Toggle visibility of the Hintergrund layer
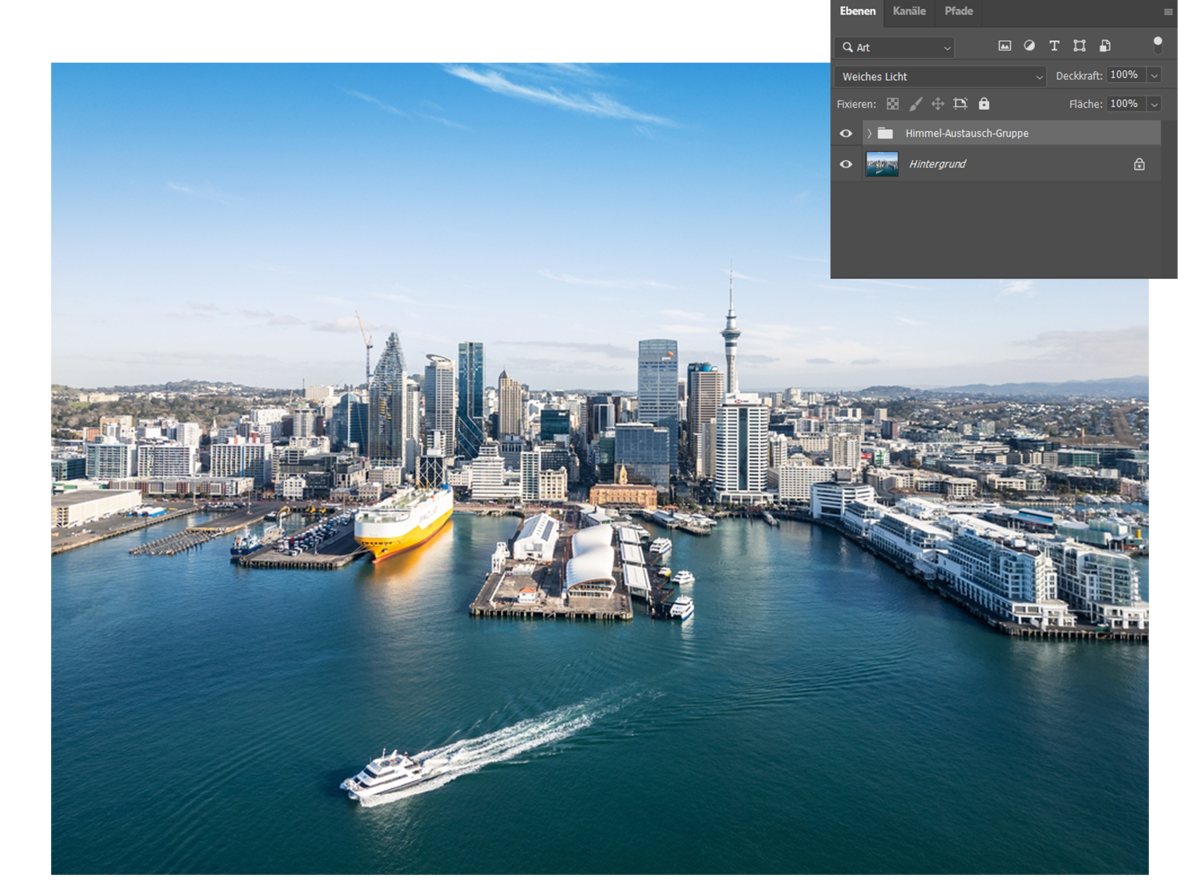Viewport: 1200px width, 896px height. click(846, 163)
